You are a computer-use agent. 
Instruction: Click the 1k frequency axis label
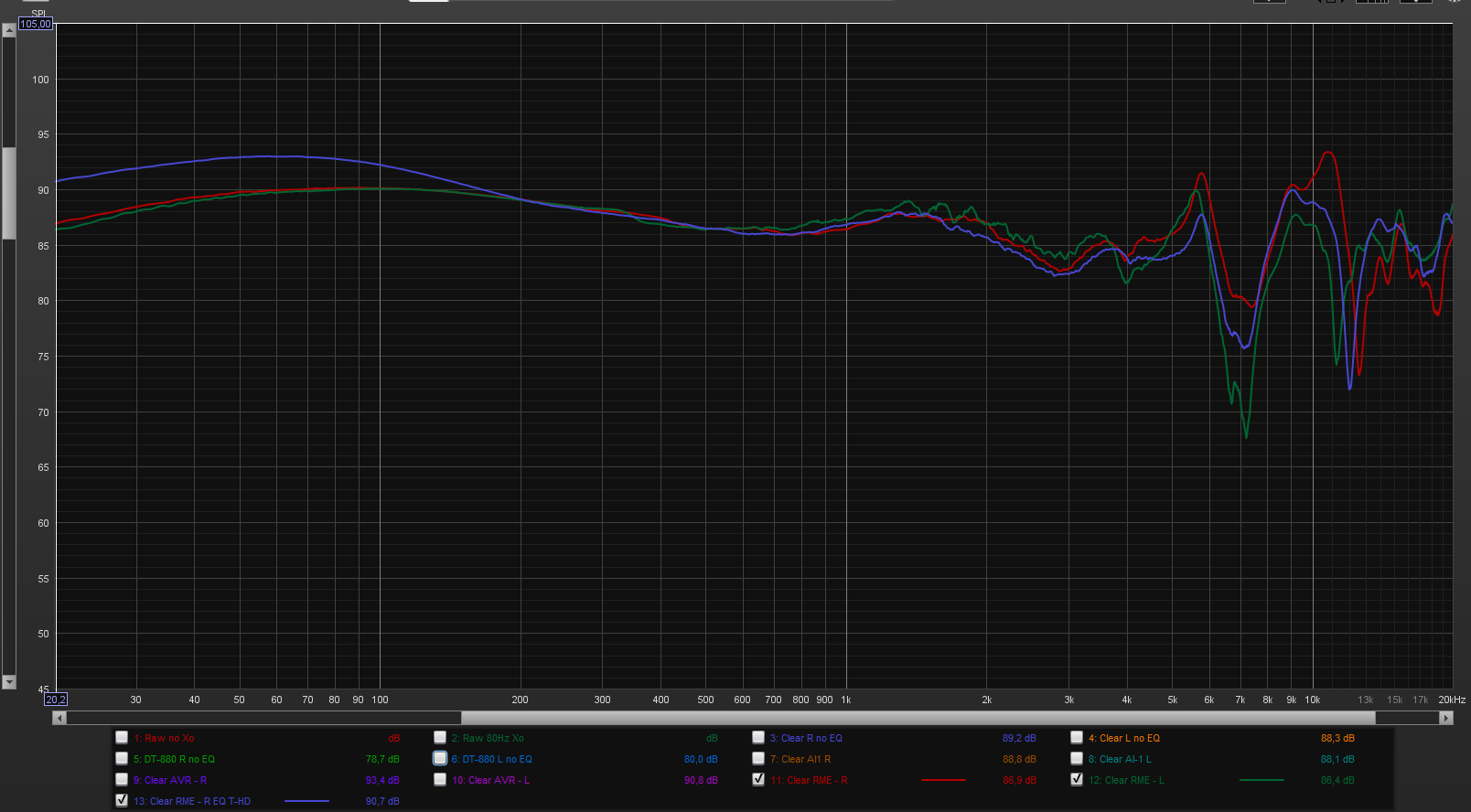pyautogui.click(x=846, y=700)
